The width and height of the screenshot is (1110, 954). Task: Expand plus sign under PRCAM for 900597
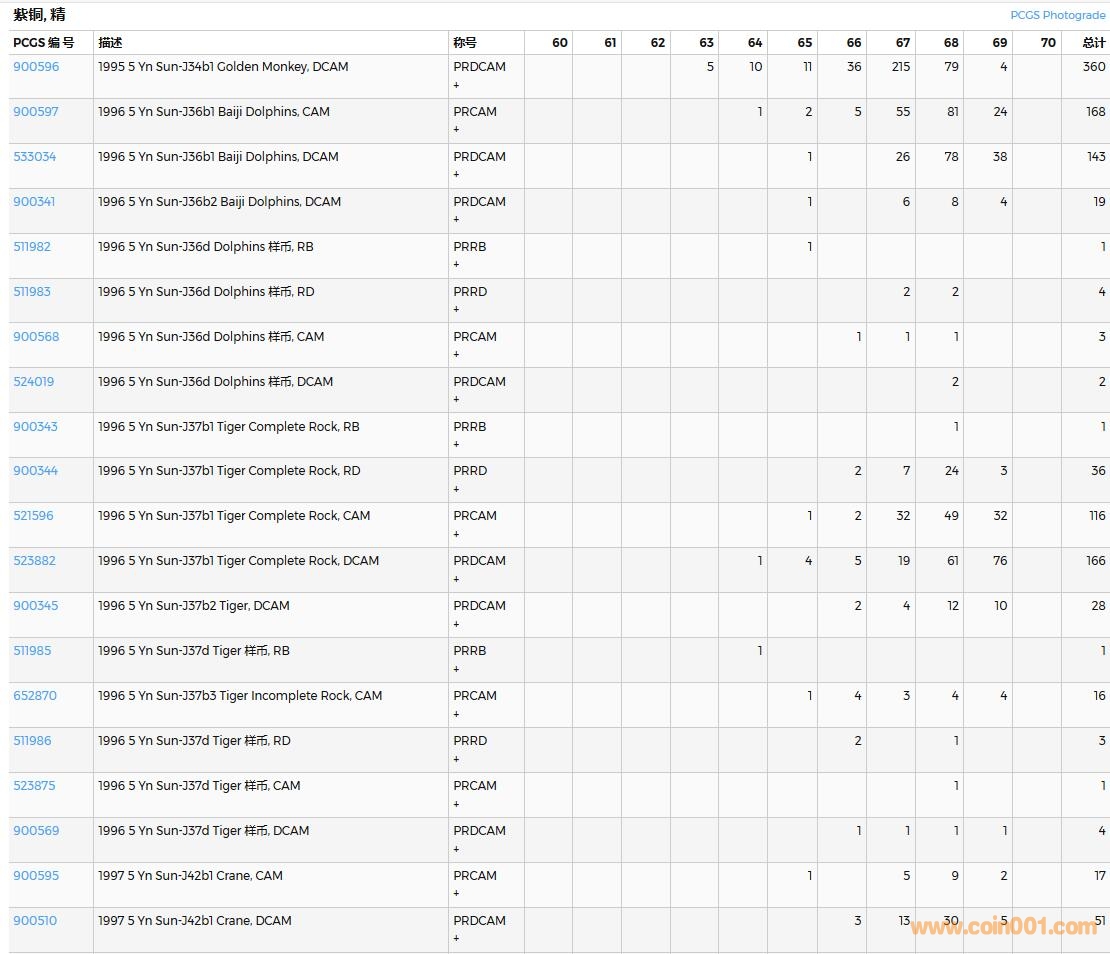457,130
